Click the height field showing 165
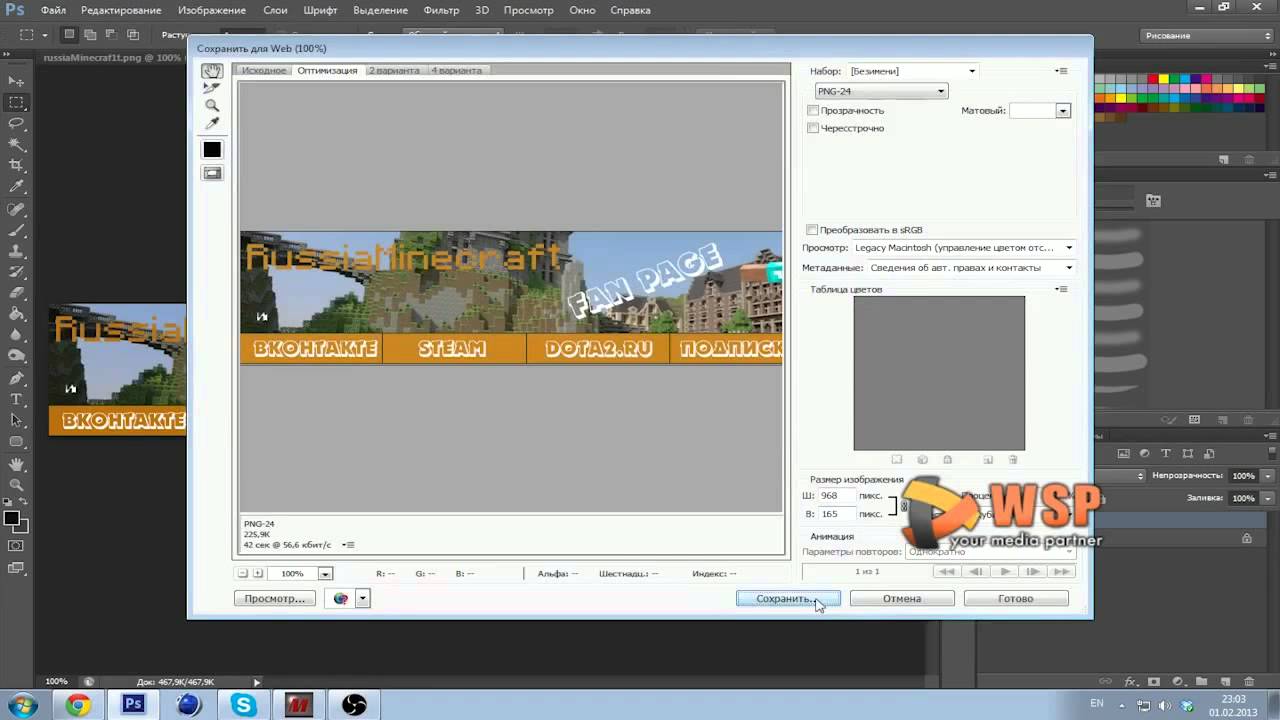1280x720 pixels. (836, 514)
